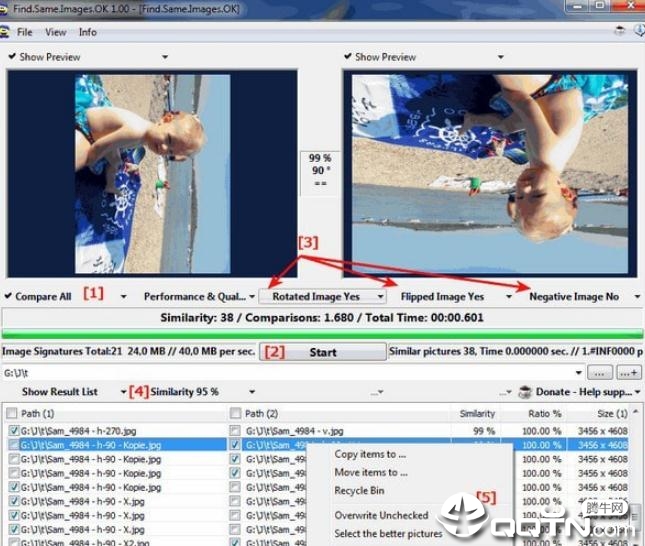
Task: Click the G:\J\t folder path field
Action: point(290,372)
